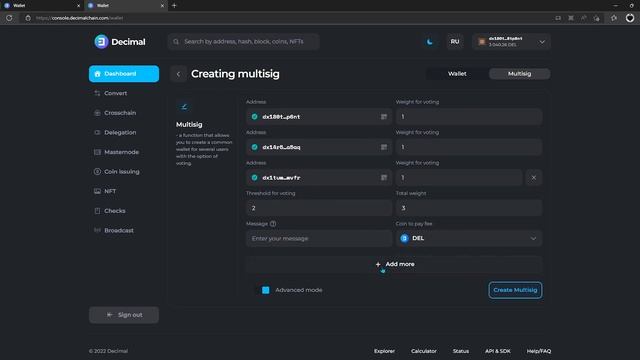Click the message help question icon
The width and height of the screenshot is (640, 360).
pos(273,224)
